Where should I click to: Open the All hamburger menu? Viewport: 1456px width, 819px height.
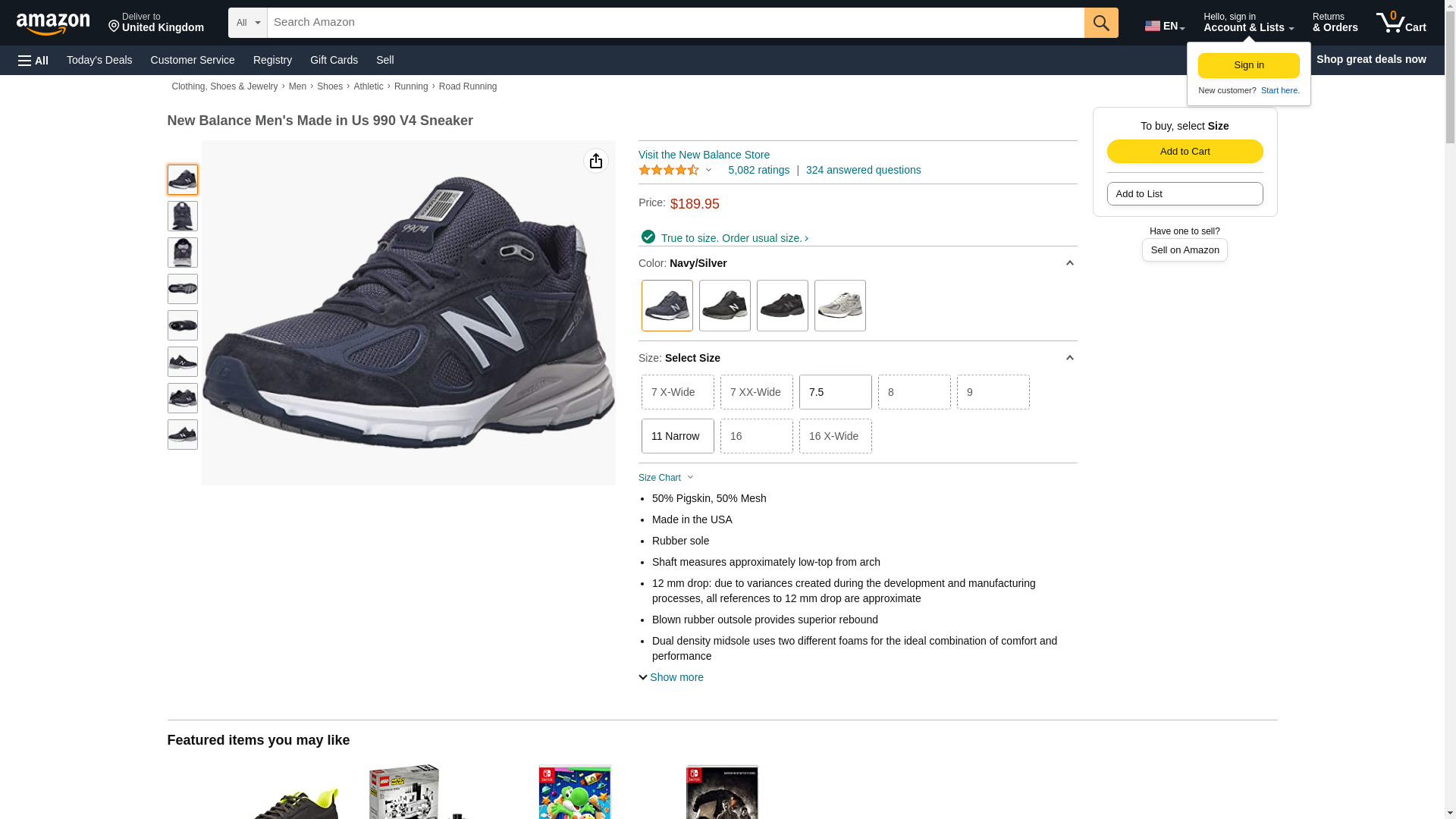coord(33,60)
